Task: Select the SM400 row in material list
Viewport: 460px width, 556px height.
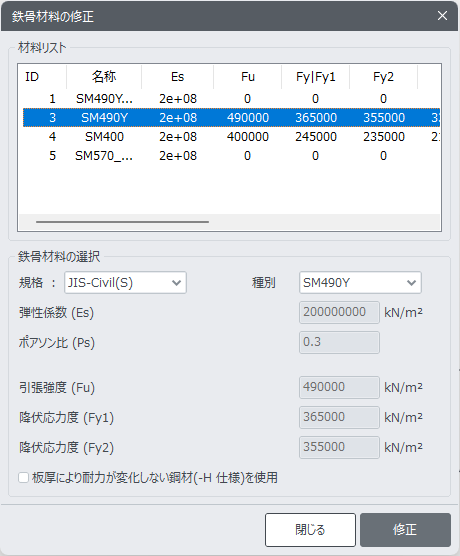Action: point(231,137)
